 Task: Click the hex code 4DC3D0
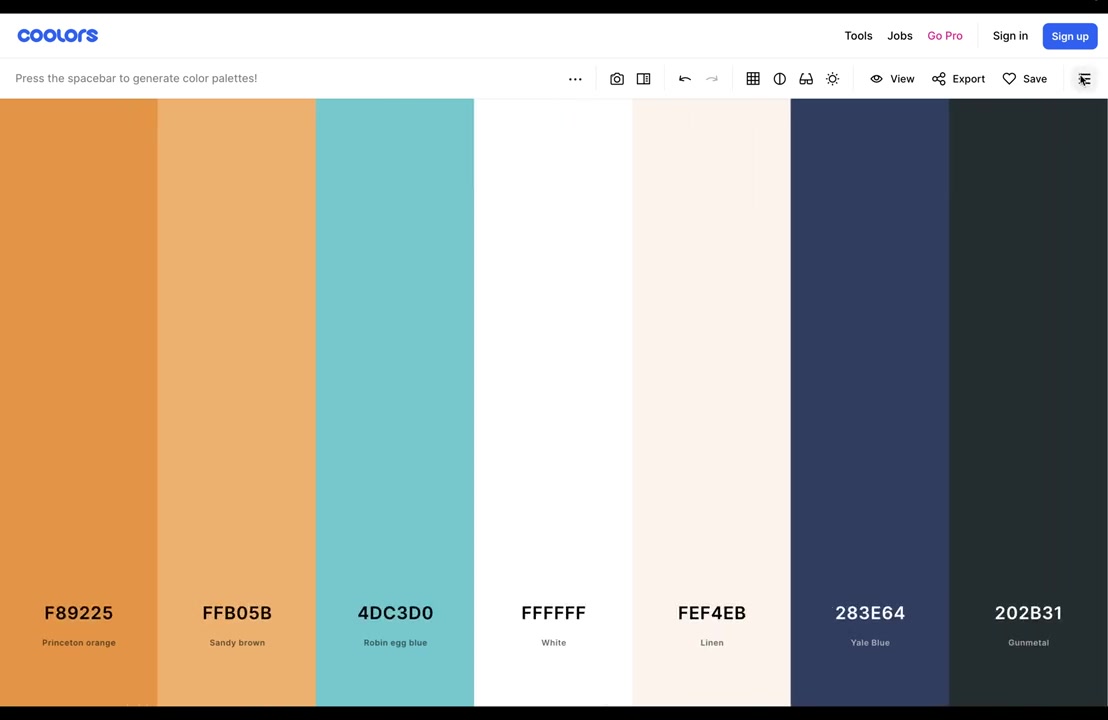[395, 613]
